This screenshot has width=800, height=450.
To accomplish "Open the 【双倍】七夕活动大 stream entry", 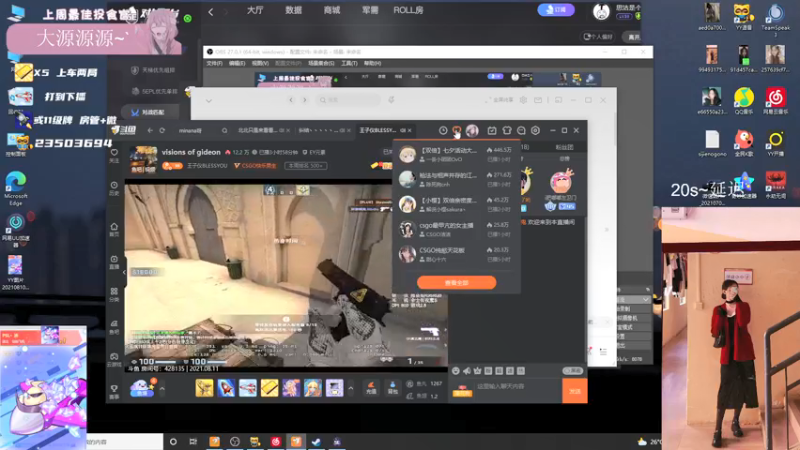I will tap(456, 154).
